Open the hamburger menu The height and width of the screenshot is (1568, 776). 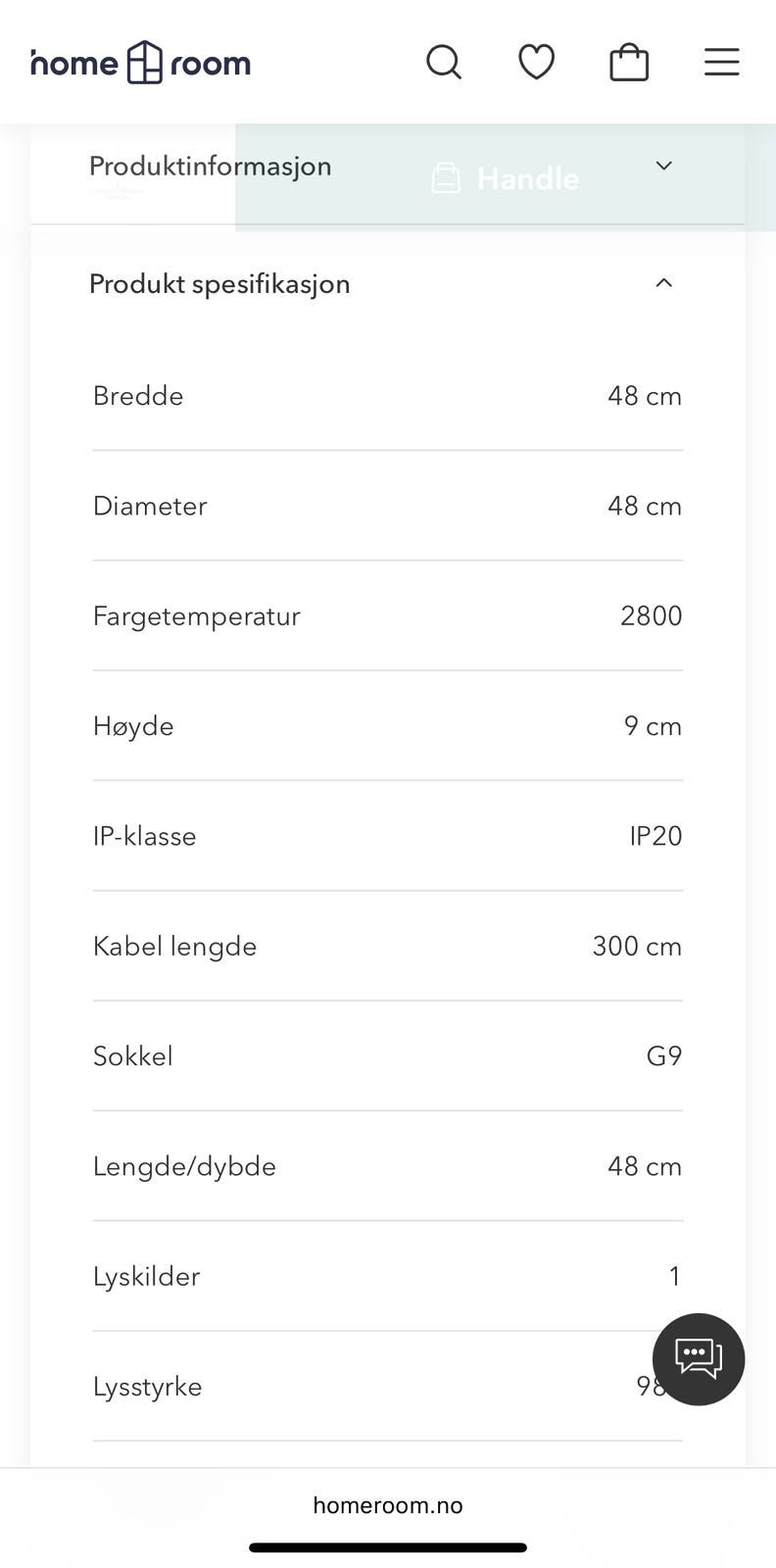(721, 63)
